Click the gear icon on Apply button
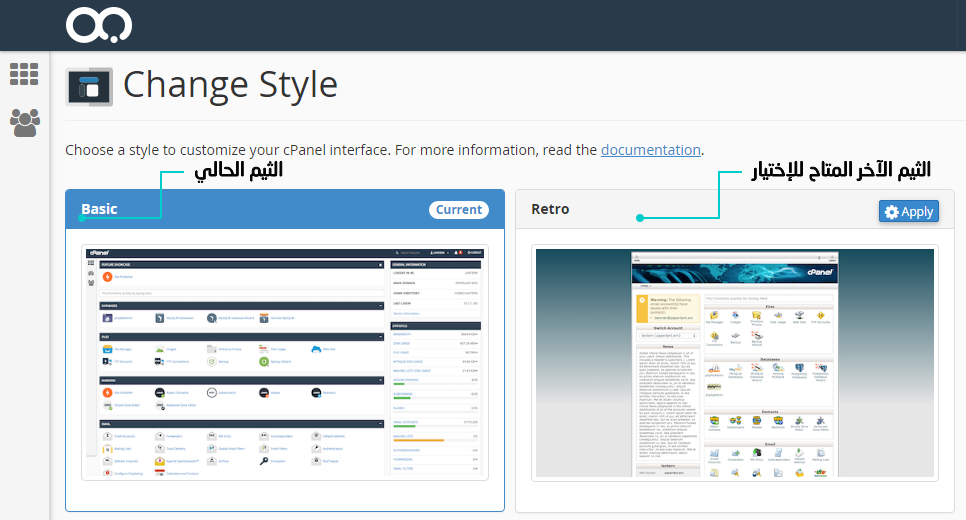Screen dimensions: 966x520 (891, 211)
